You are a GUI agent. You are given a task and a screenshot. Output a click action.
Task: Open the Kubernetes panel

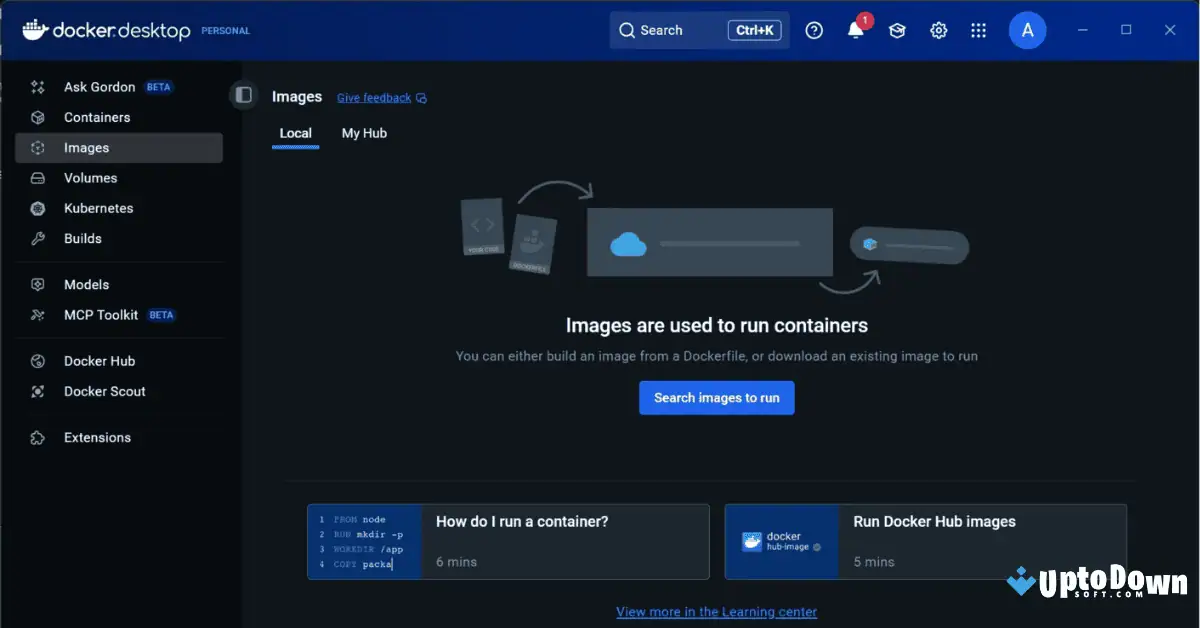[99, 208]
